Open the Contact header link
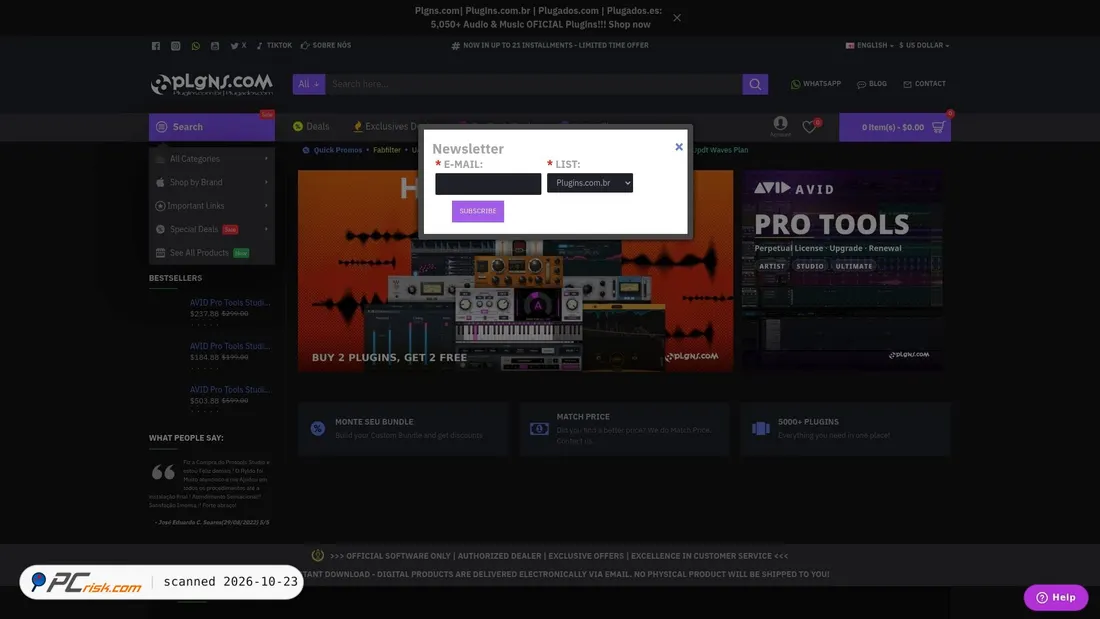Viewport: 1100px width, 619px height. click(x=925, y=84)
